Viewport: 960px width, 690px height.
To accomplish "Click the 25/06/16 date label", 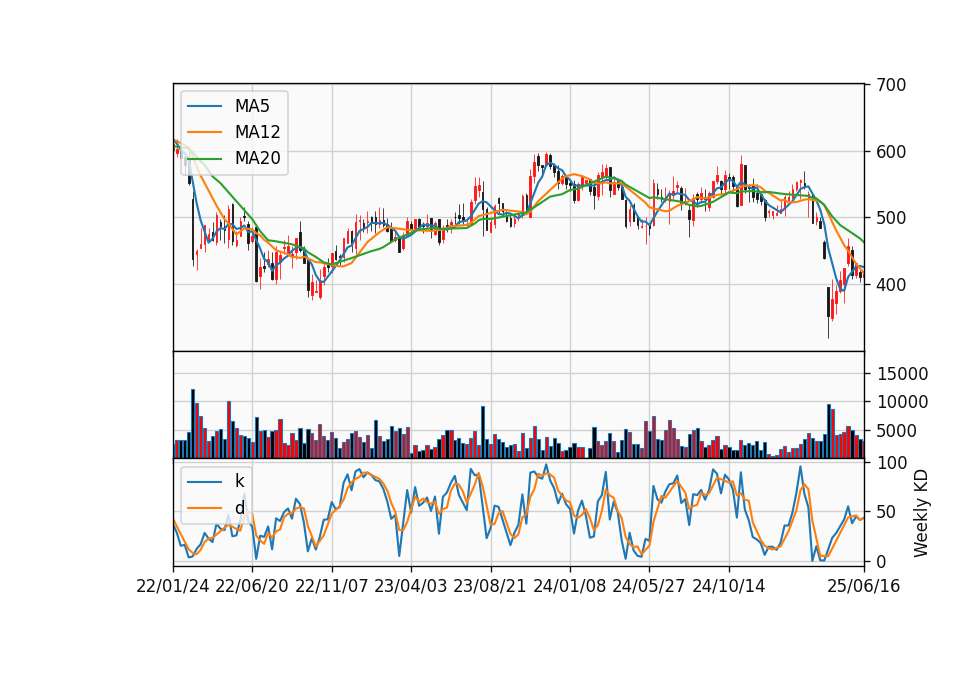I will pyautogui.click(x=864, y=586).
